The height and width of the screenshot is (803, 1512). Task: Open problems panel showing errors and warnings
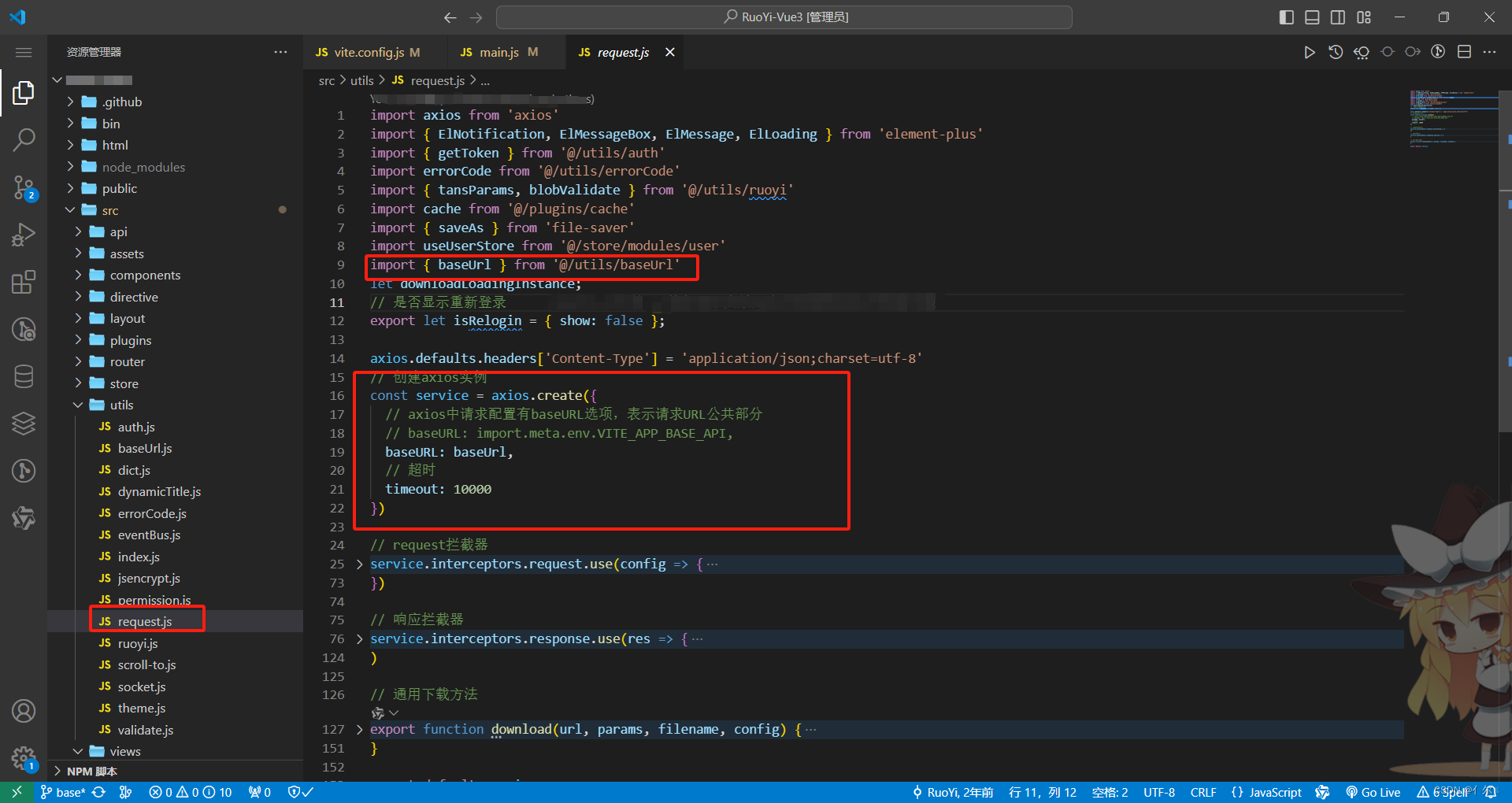point(189,792)
